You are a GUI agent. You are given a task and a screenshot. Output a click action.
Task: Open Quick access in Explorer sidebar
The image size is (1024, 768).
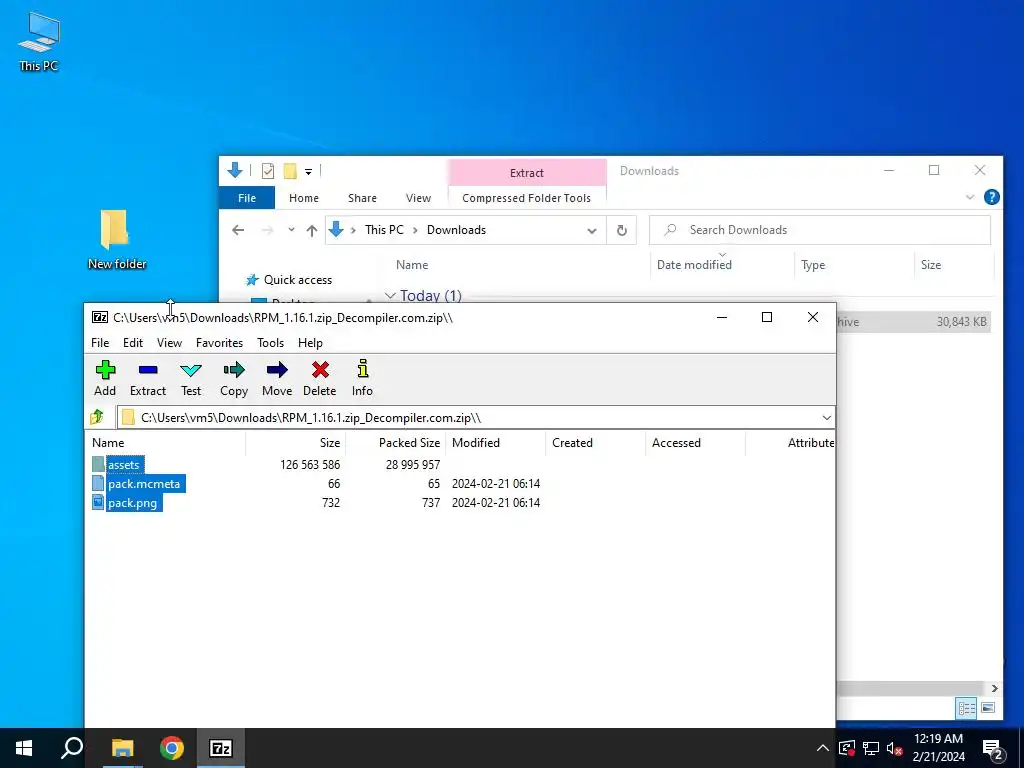click(297, 280)
